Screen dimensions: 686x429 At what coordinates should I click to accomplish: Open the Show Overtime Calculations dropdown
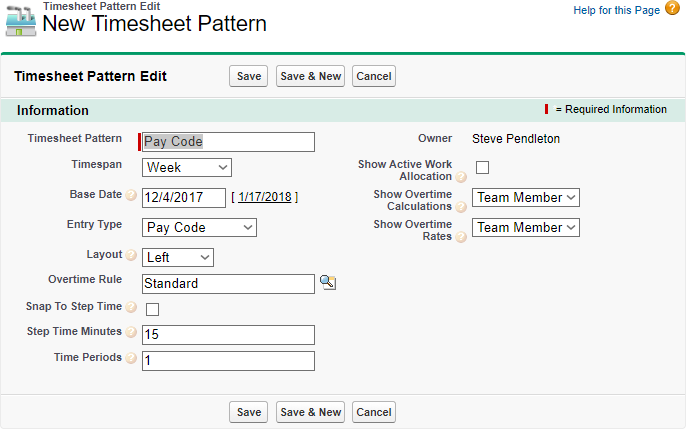(526, 197)
